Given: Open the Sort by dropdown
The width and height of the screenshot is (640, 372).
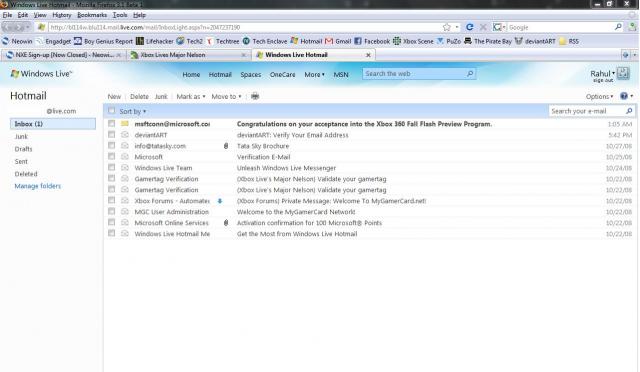Looking at the screenshot, I should pyautogui.click(x=133, y=111).
